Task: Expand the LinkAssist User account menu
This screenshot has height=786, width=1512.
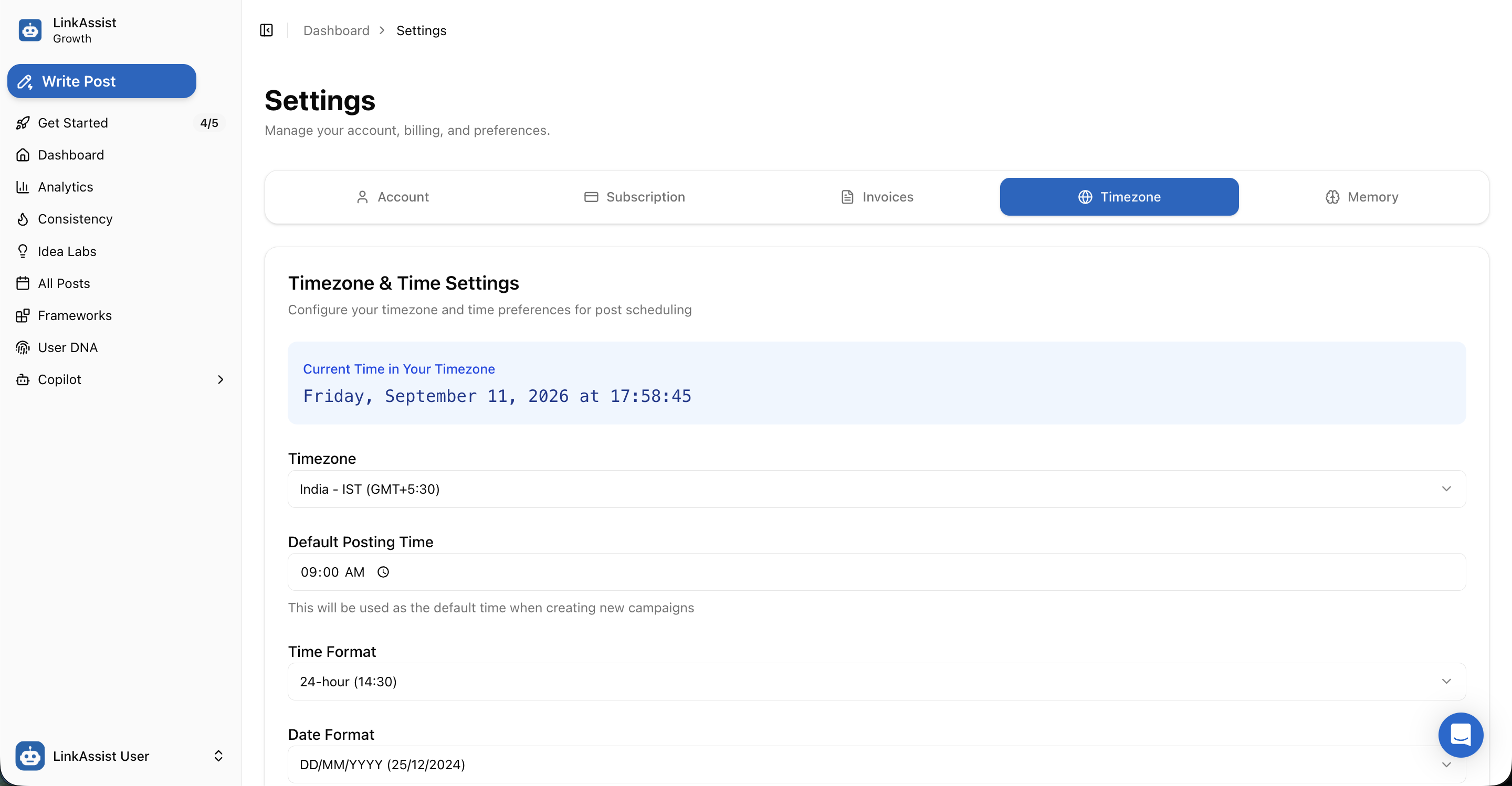Action: (x=218, y=756)
